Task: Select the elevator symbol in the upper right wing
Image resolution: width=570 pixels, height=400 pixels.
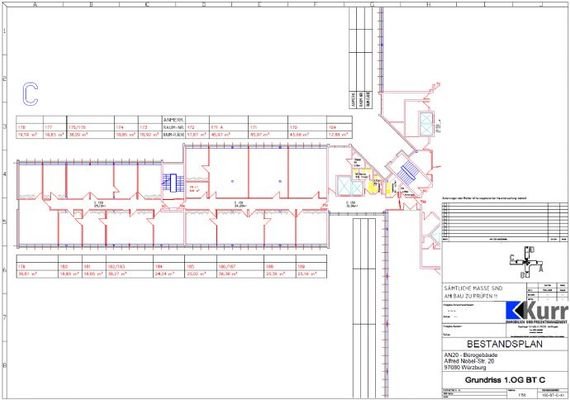Action: coord(425,124)
